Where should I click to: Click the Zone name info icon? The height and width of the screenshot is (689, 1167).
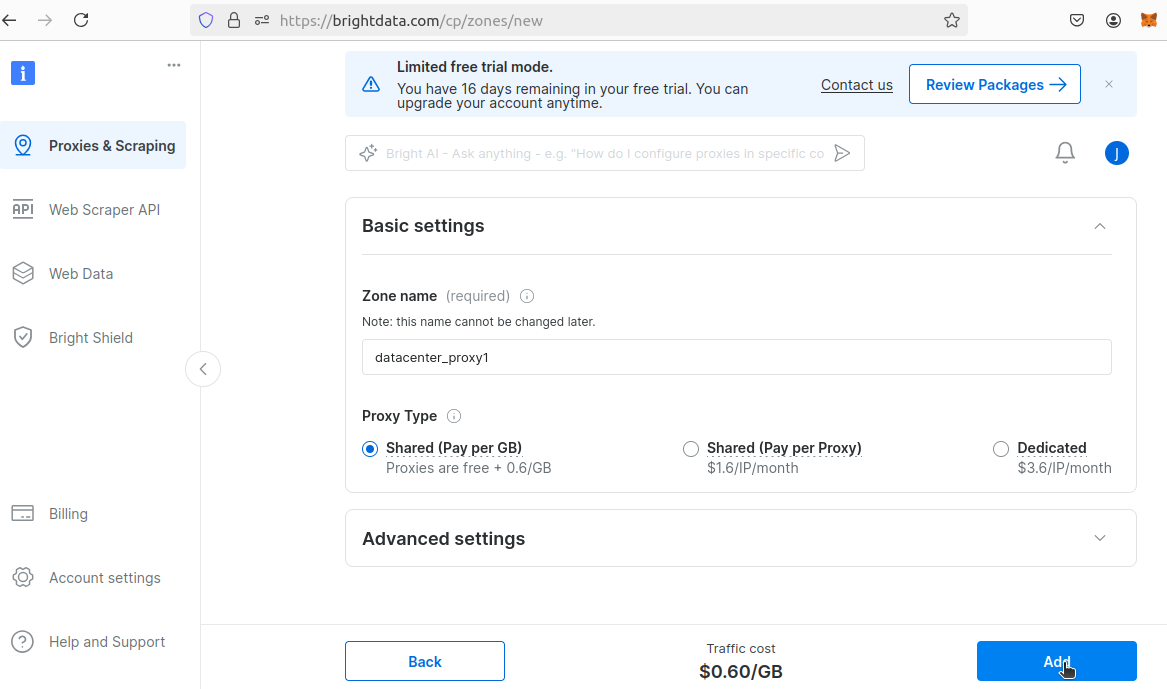[527, 296]
